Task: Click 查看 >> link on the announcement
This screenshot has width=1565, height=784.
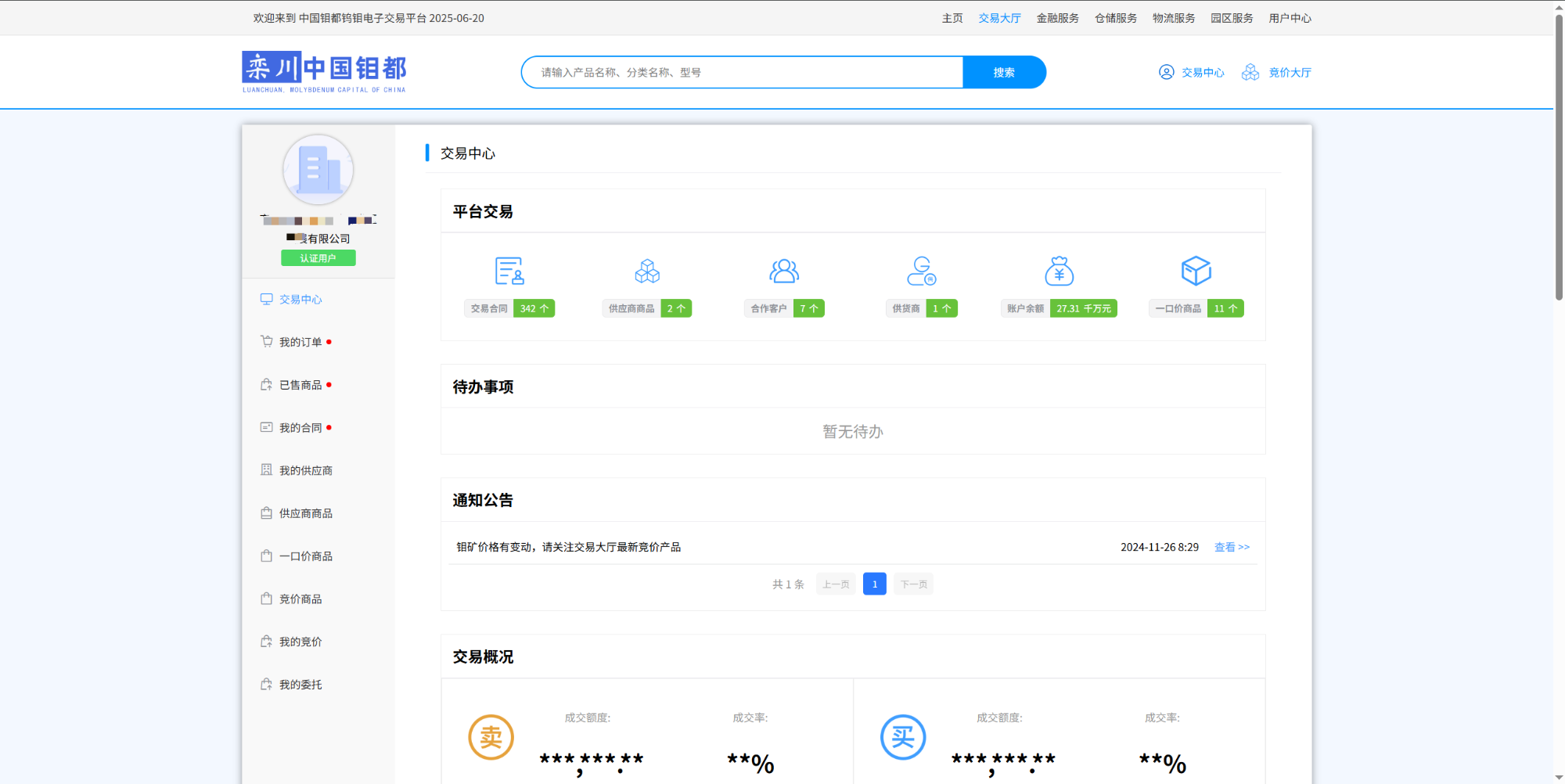Action: pyautogui.click(x=1232, y=547)
